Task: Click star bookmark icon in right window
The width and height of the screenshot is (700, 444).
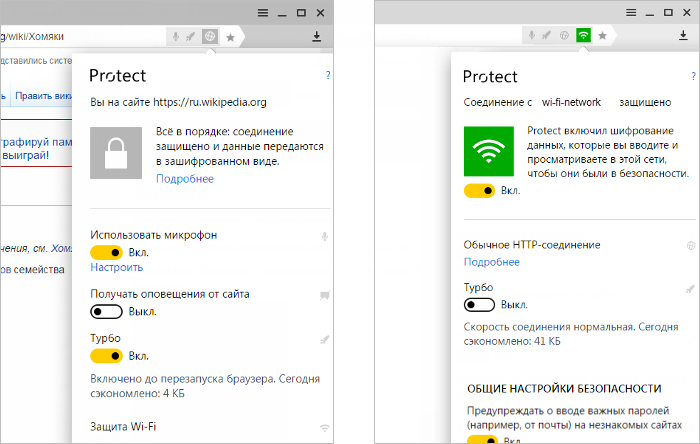Action: point(603,36)
